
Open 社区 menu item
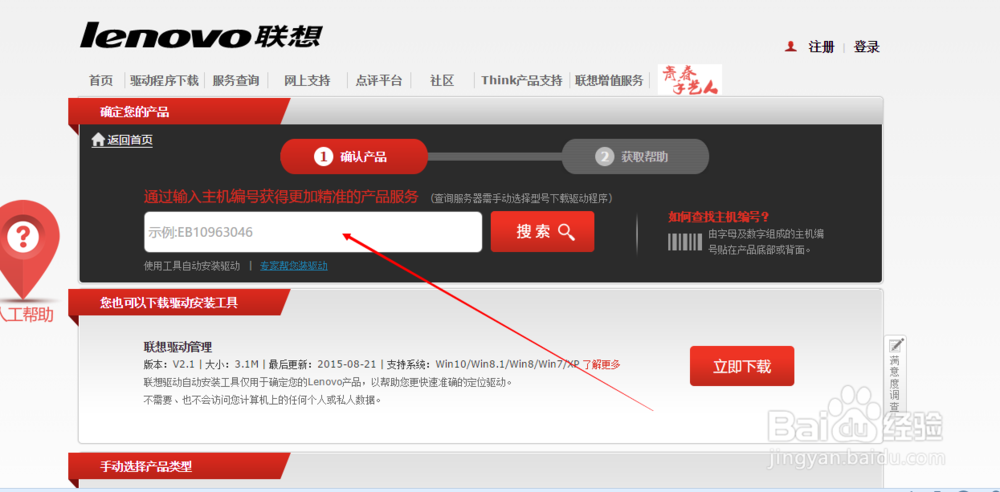pyautogui.click(x=442, y=80)
